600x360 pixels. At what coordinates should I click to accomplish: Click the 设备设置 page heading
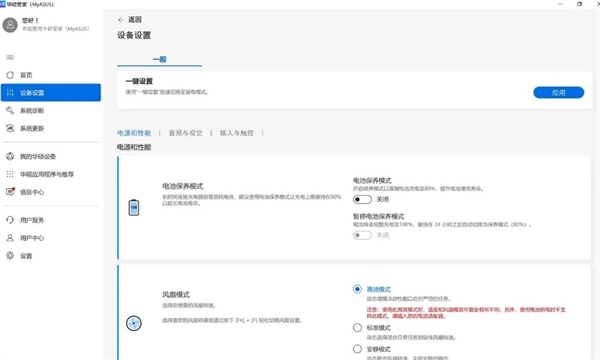click(134, 35)
